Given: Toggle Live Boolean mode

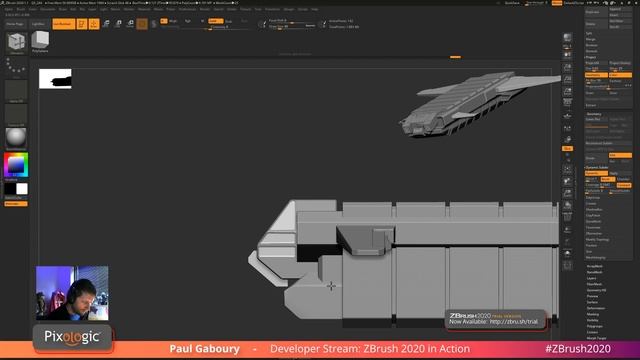Looking at the screenshot, I should click(x=64, y=24).
